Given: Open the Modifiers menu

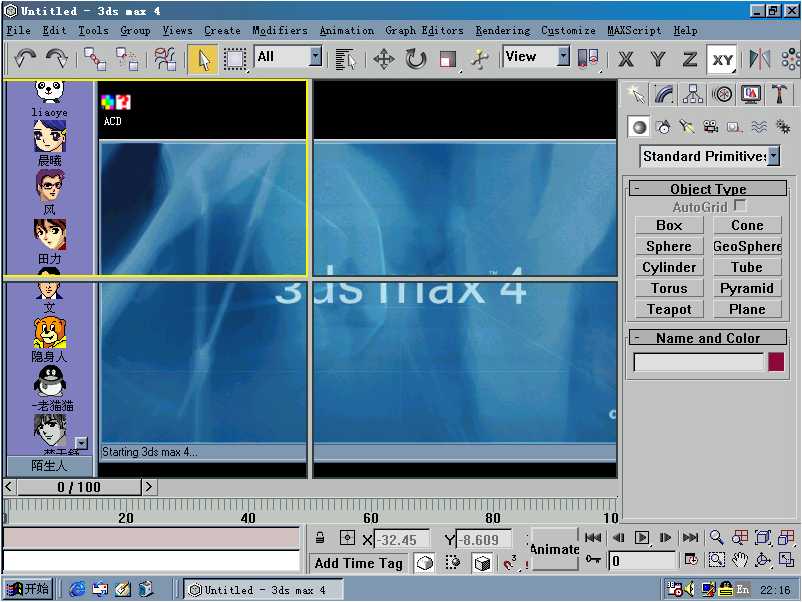Looking at the screenshot, I should [280, 30].
